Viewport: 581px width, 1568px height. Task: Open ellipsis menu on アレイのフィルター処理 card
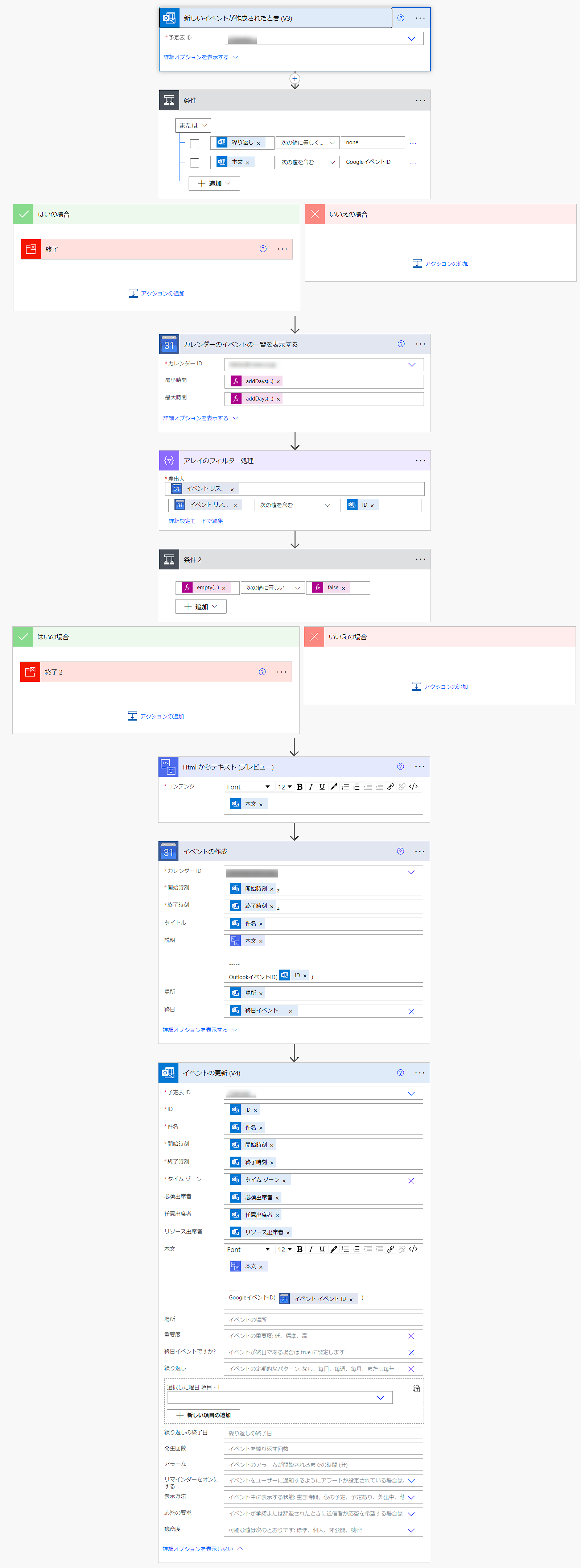420,461
